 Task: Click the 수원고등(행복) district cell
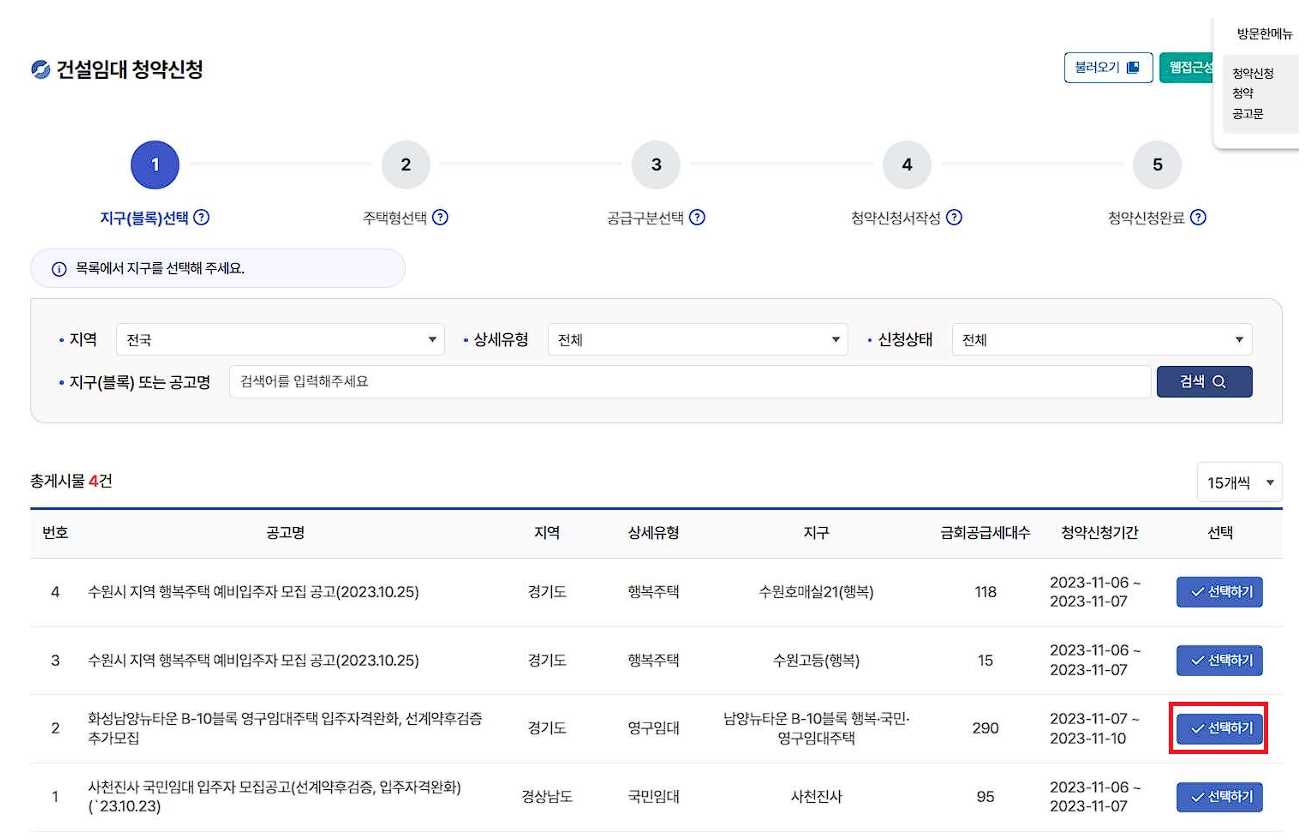(x=816, y=660)
